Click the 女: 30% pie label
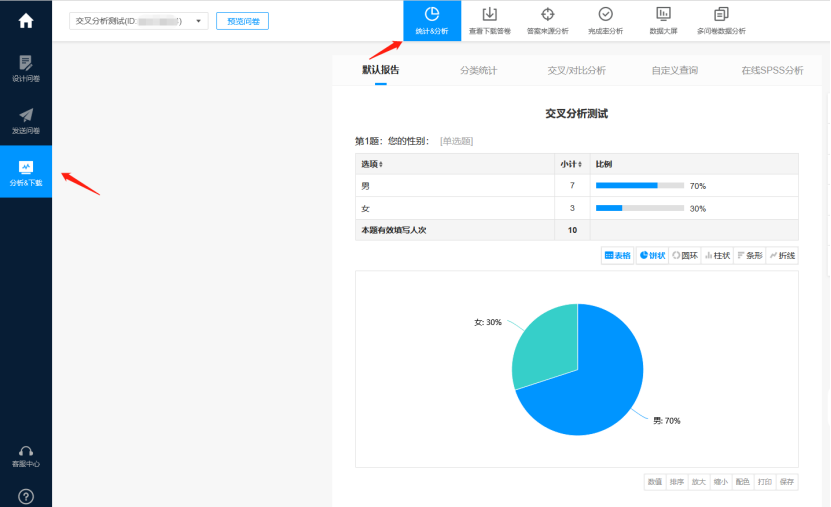This screenshot has height=507, width=831. point(488,322)
